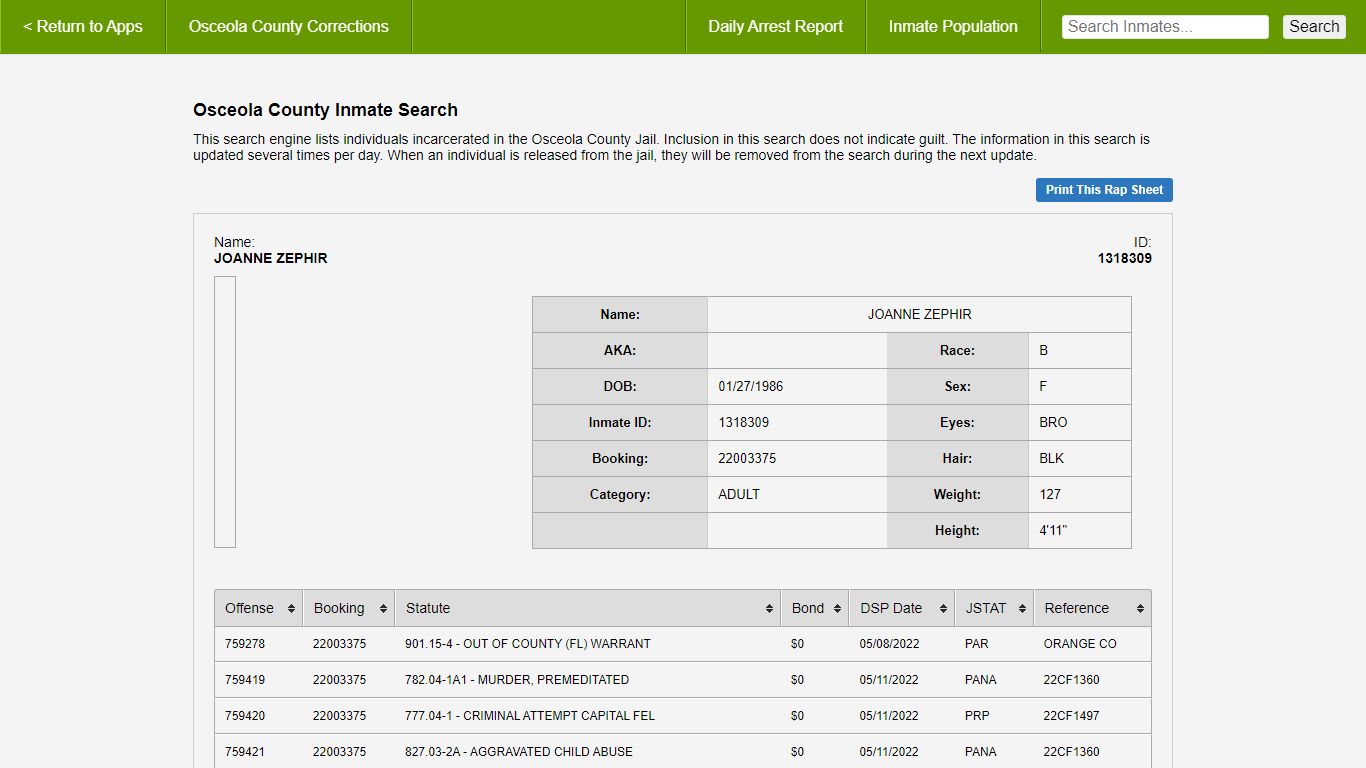Sort table by DSP Date header text
The height and width of the screenshot is (768, 1366).
pyautogui.click(x=890, y=608)
